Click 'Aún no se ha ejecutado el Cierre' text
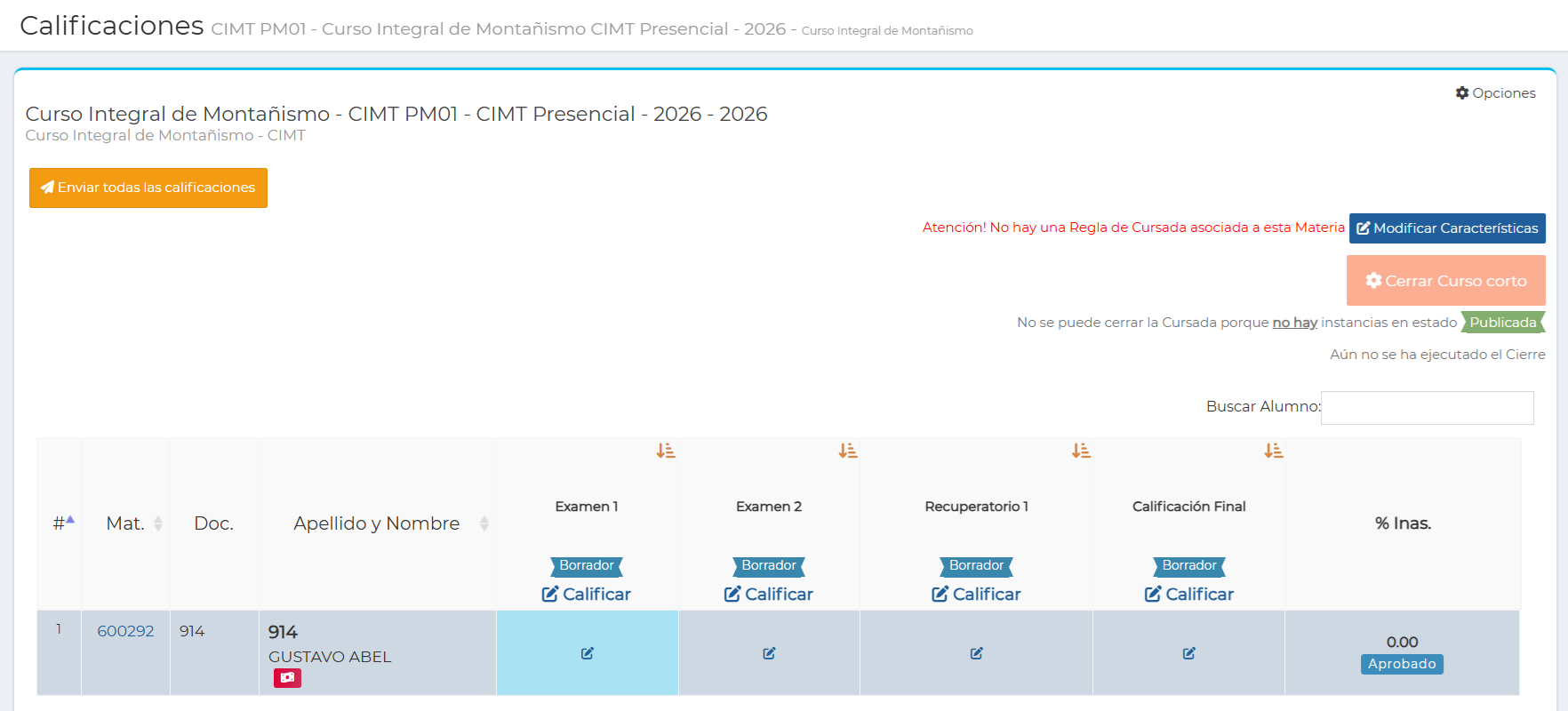 pos(1437,355)
